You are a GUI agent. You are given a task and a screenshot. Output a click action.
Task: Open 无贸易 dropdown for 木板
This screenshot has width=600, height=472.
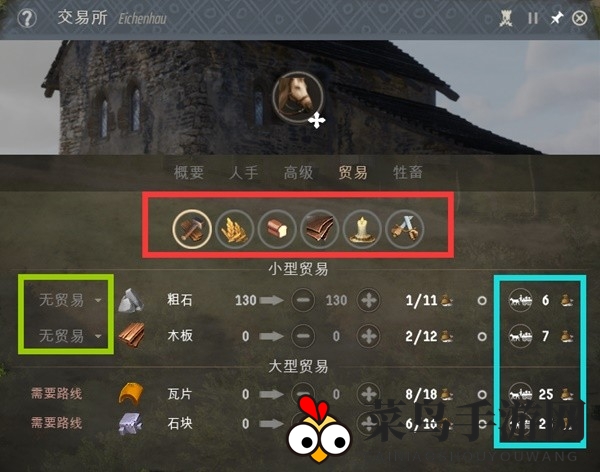point(70,336)
